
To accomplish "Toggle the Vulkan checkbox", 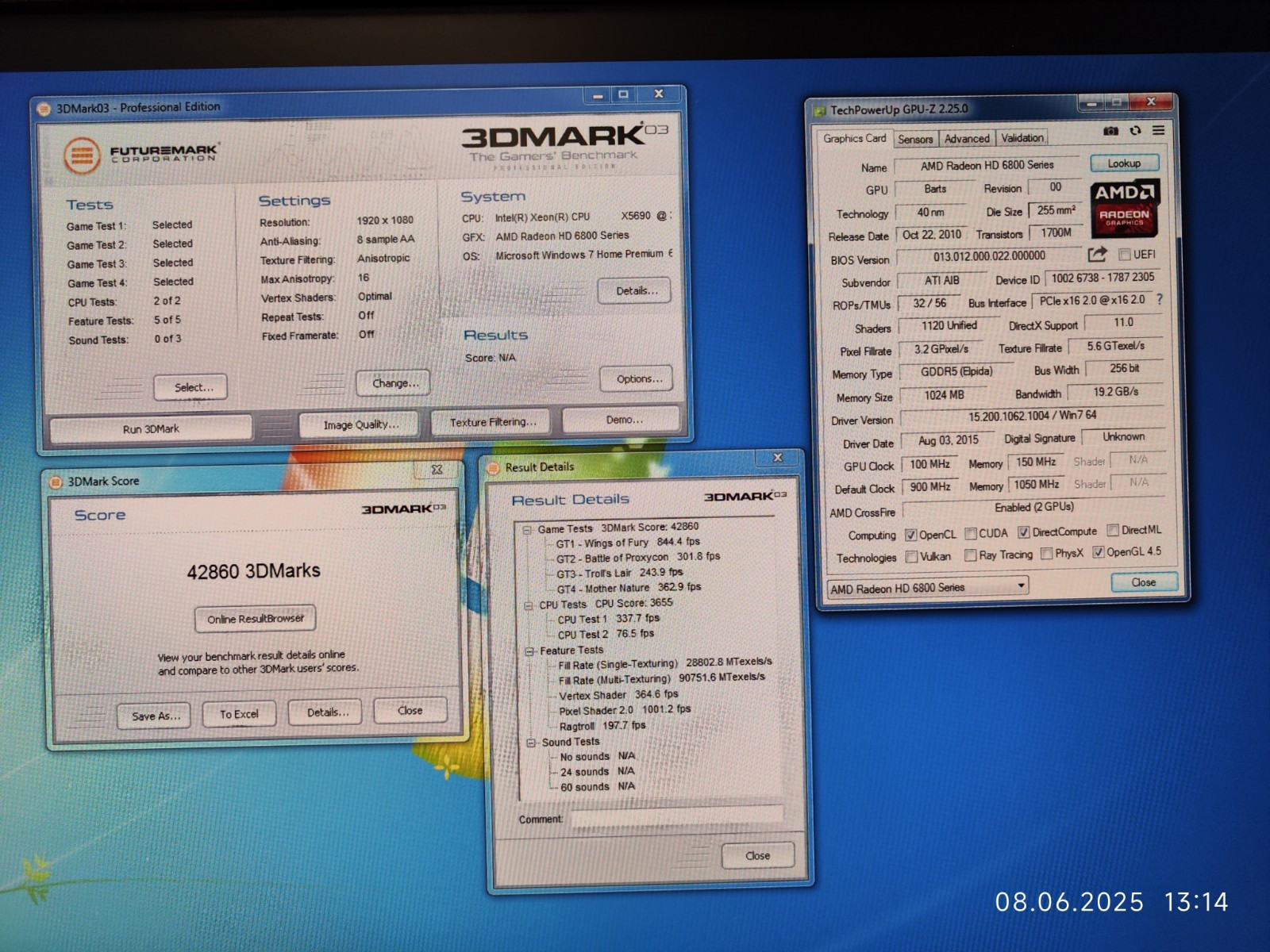I will tap(911, 557).
